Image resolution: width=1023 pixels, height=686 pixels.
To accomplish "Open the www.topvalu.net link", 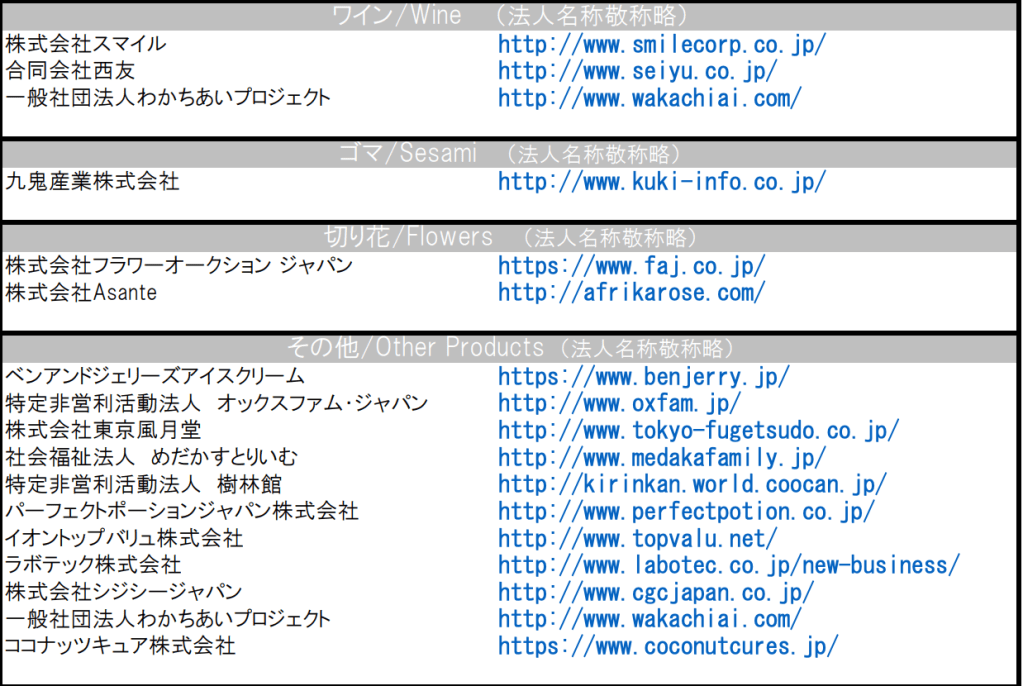I will coord(637,539).
